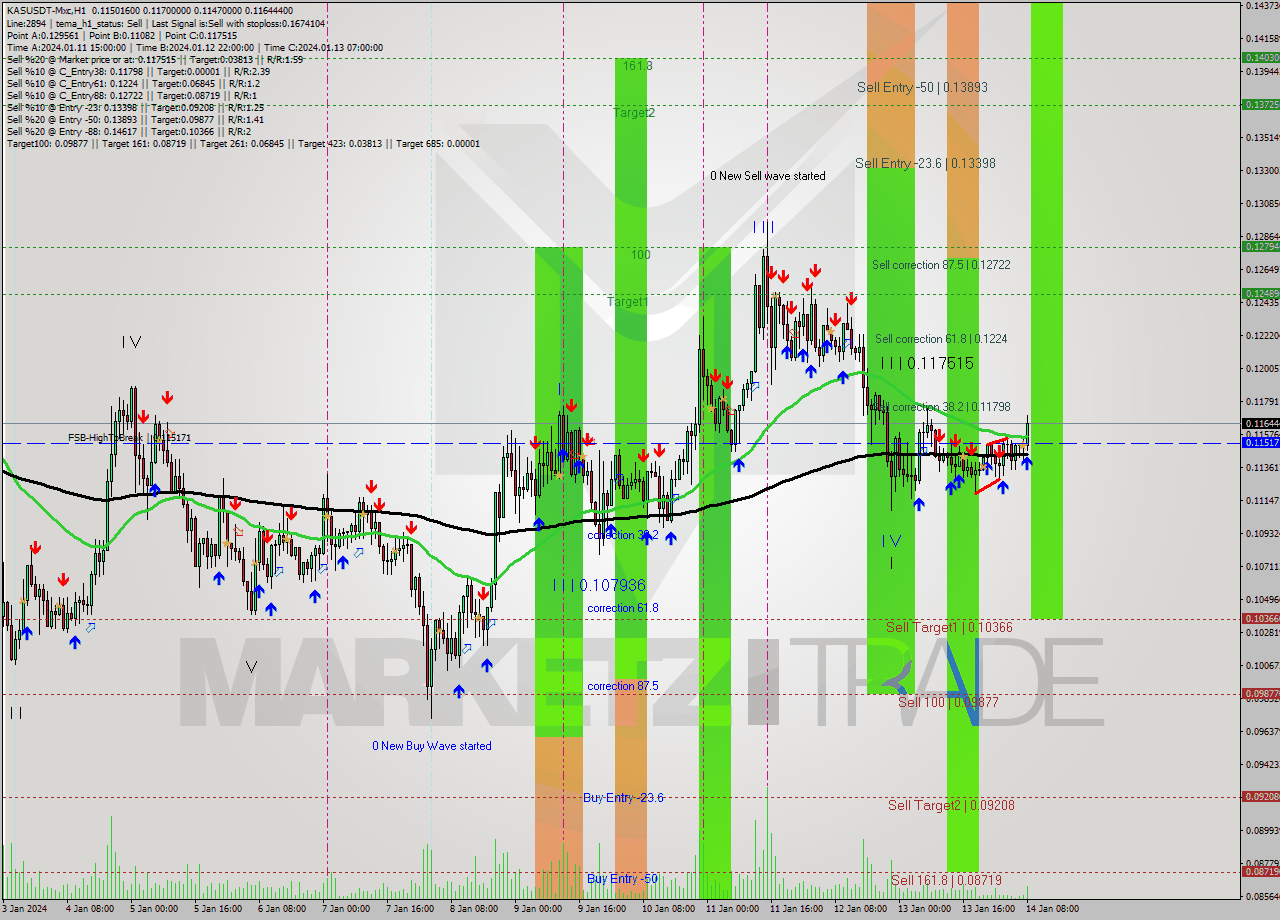Click the 0.10932 price scale value
This screenshot has height=920, width=1280.
pyautogui.click(x=1261, y=534)
